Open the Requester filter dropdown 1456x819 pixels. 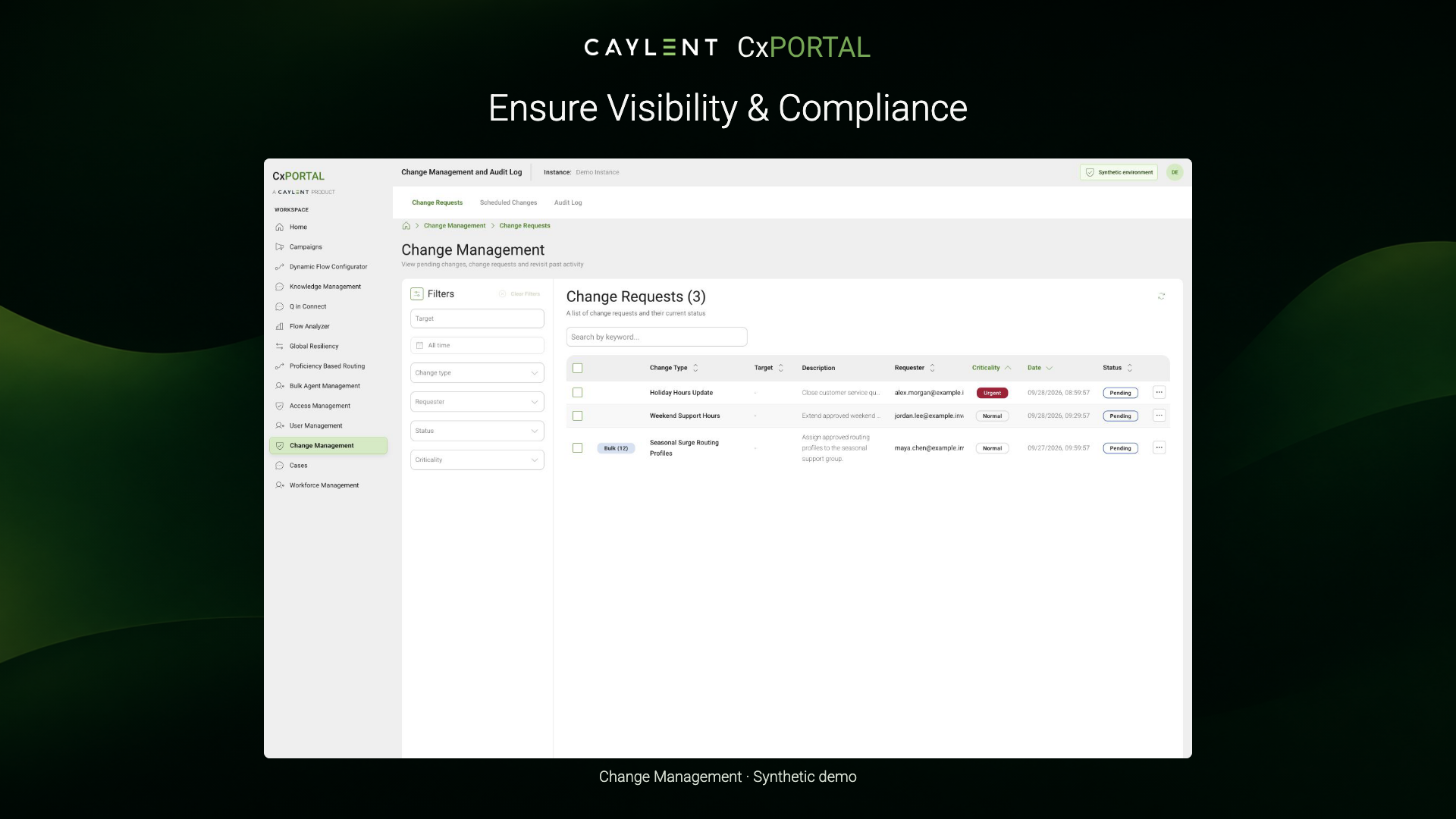pos(477,402)
